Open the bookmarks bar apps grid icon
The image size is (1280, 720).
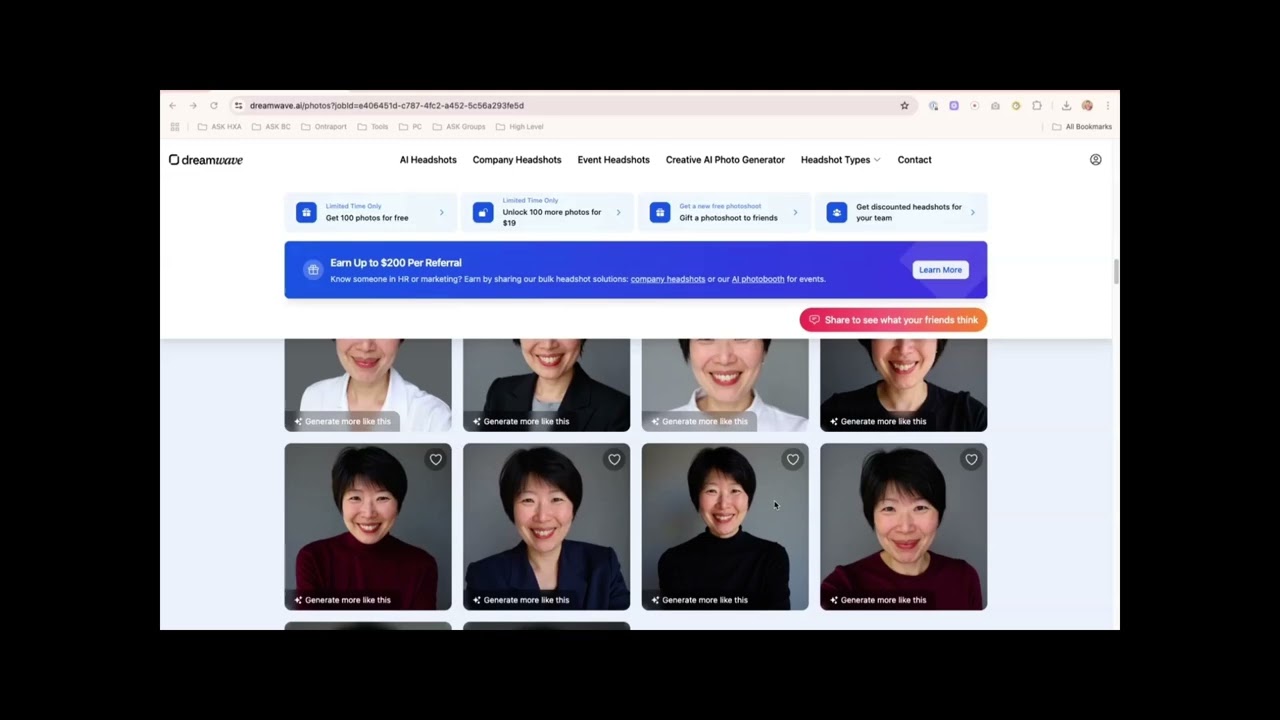(x=175, y=127)
